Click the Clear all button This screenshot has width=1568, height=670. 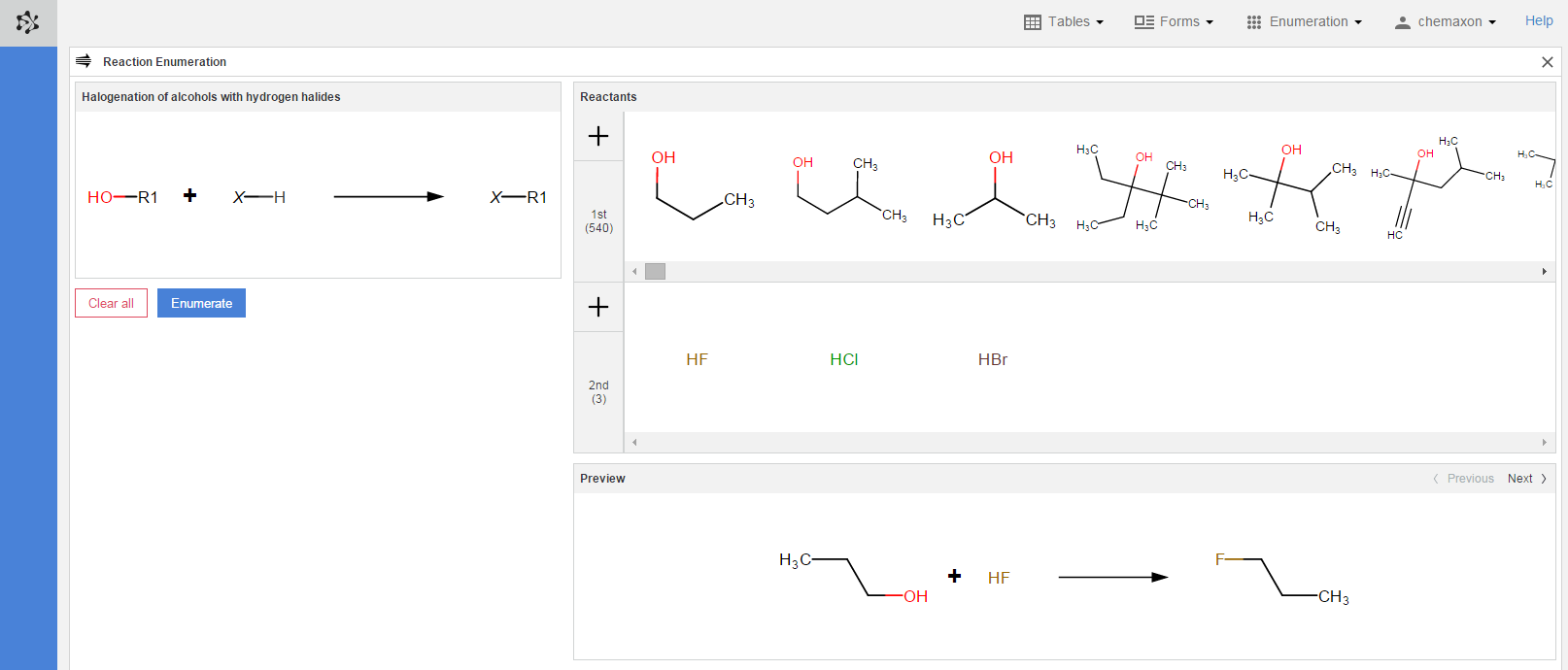[x=112, y=303]
